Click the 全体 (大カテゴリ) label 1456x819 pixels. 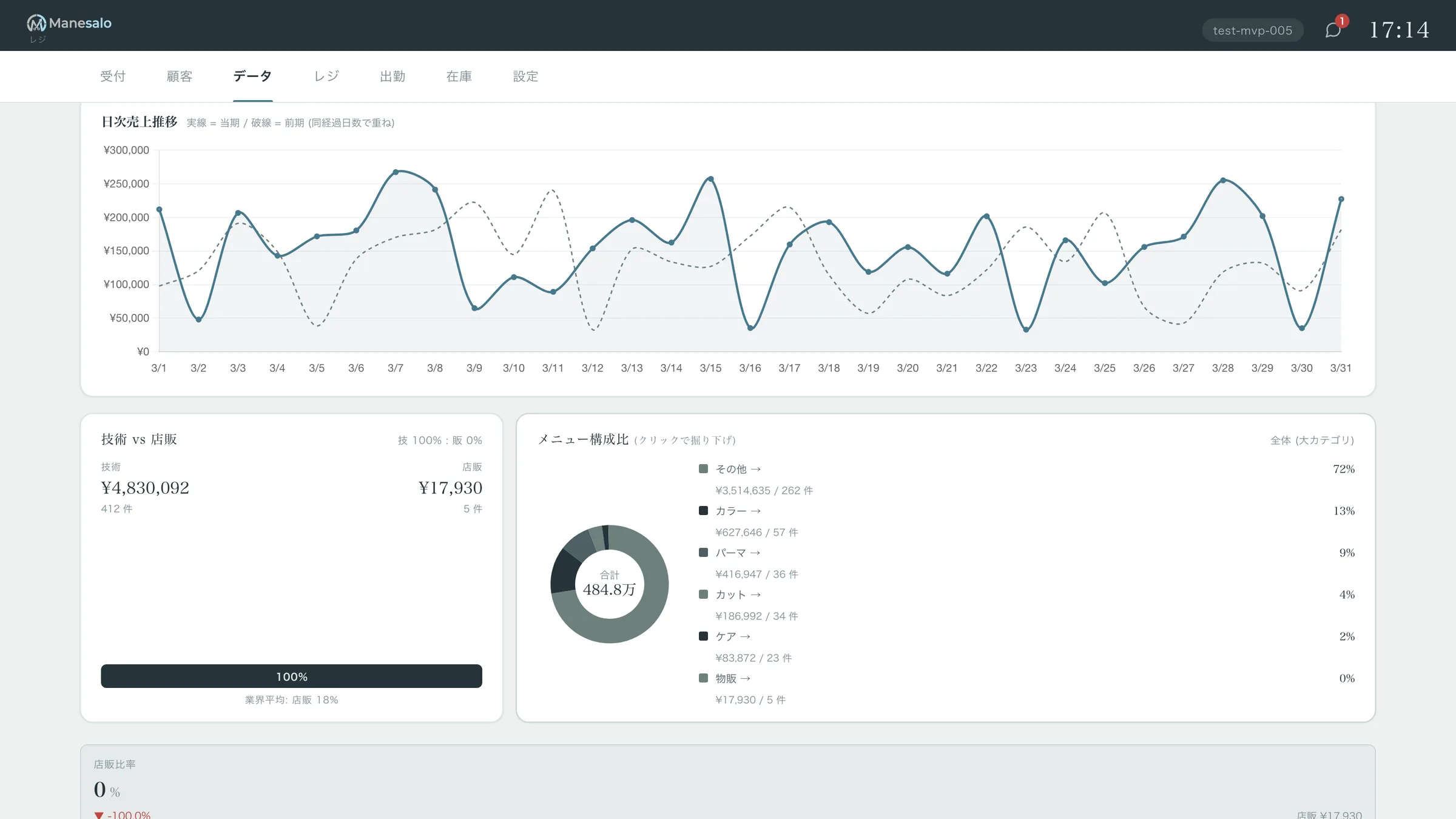click(x=1312, y=440)
